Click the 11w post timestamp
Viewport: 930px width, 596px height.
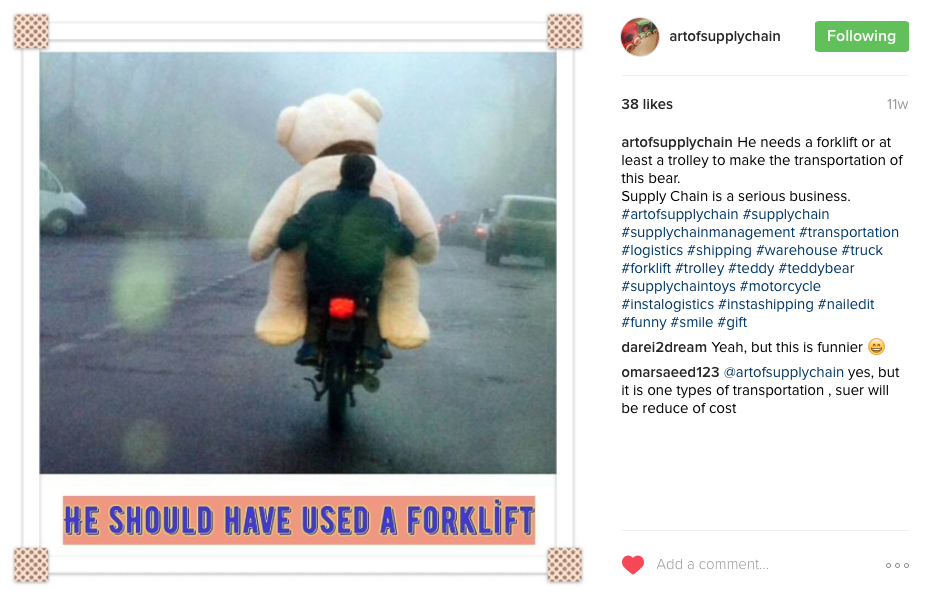897,104
